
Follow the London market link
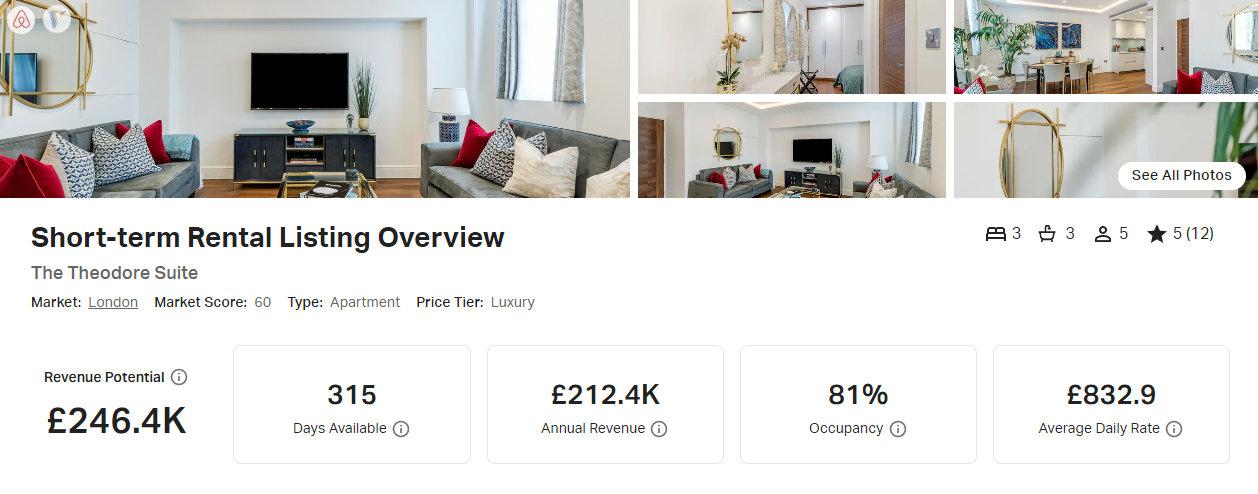(113, 302)
